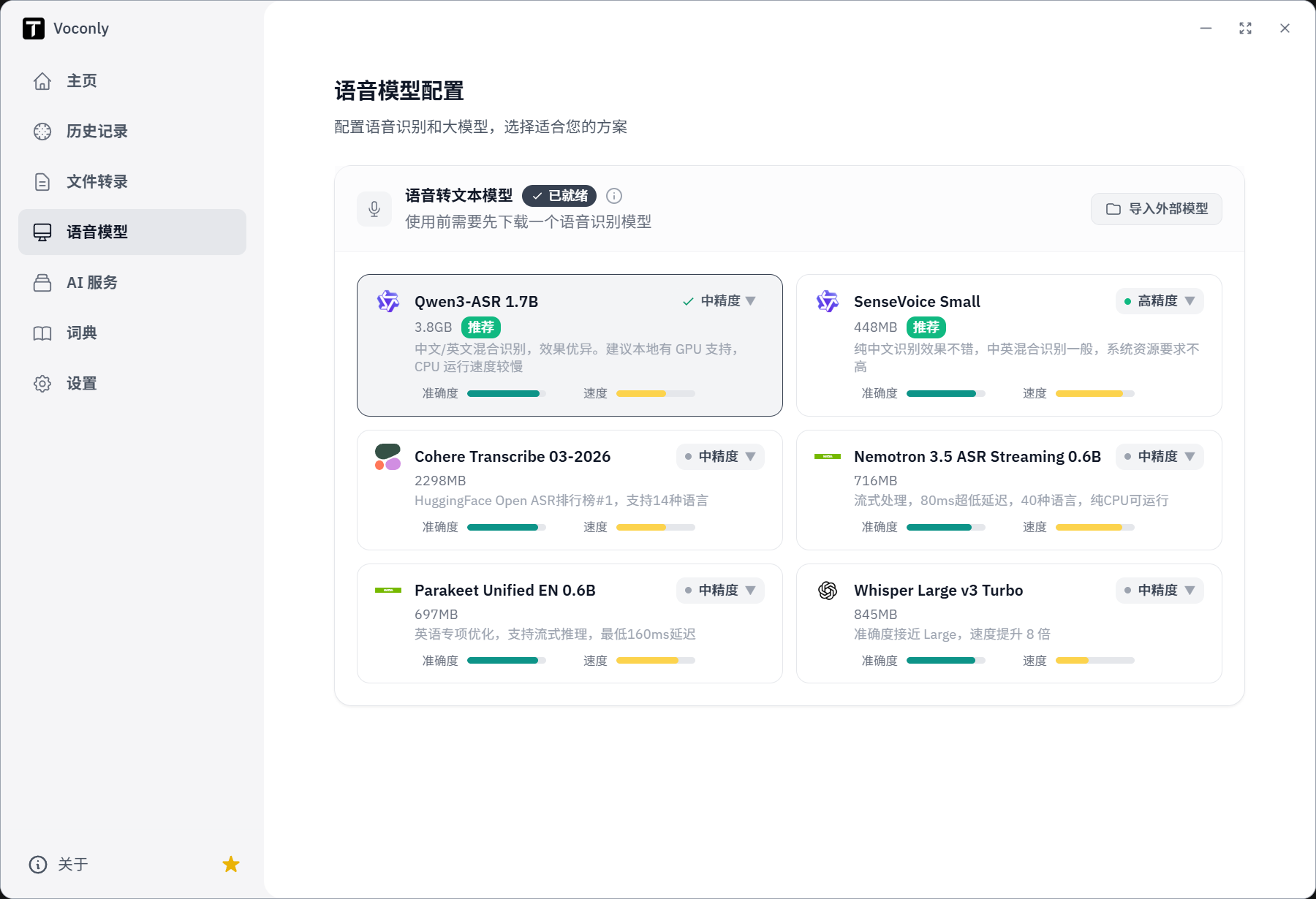The width and height of the screenshot is (1316, 899).
Task: Go to 主页 in the sidebar
Action: tap(132, 81)
